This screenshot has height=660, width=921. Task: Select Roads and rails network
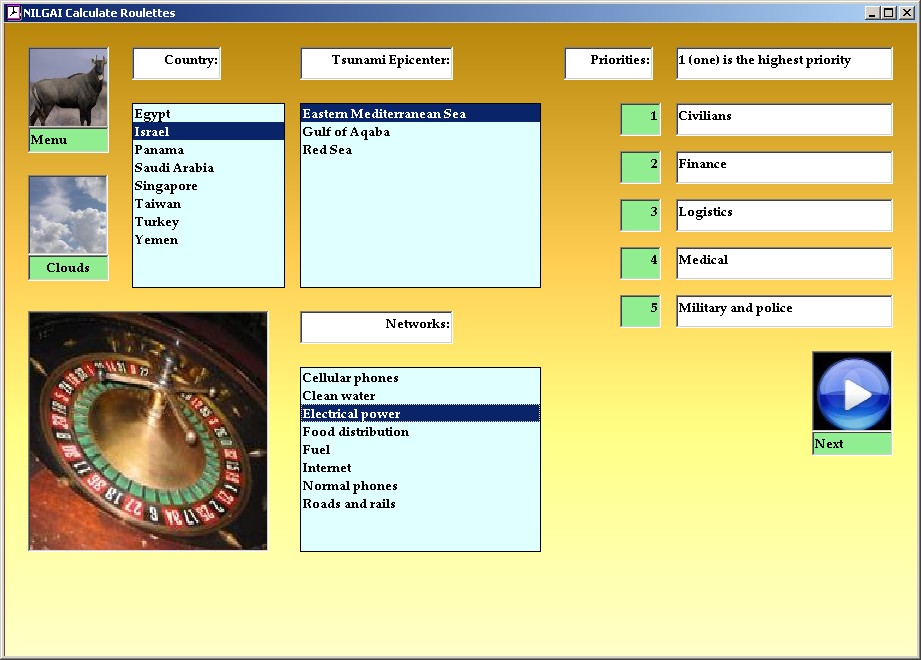349,504
